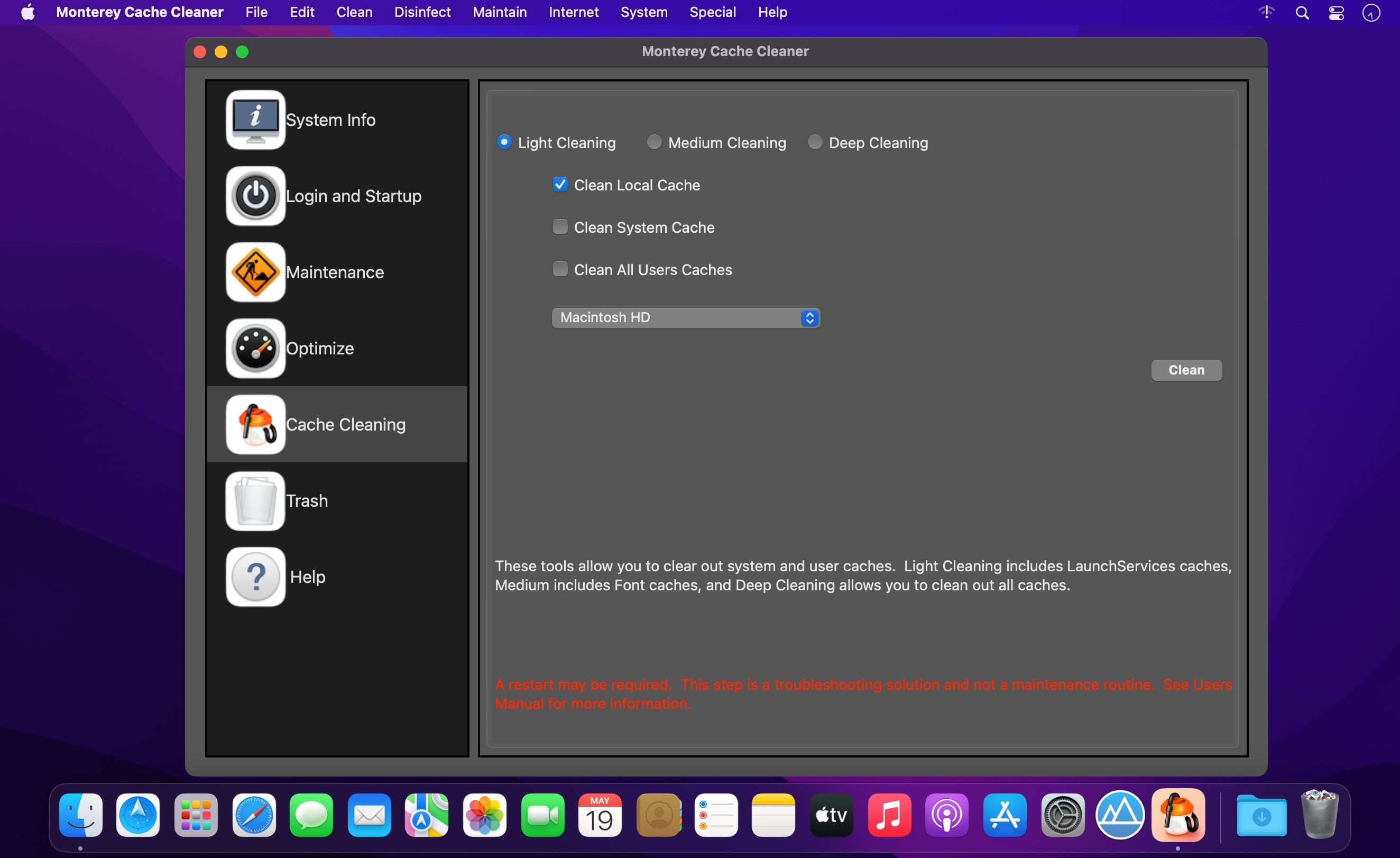Viewport: 1400px width, 858px height.
Task: Open the Maintain menu
Action: tap(500, 12)
